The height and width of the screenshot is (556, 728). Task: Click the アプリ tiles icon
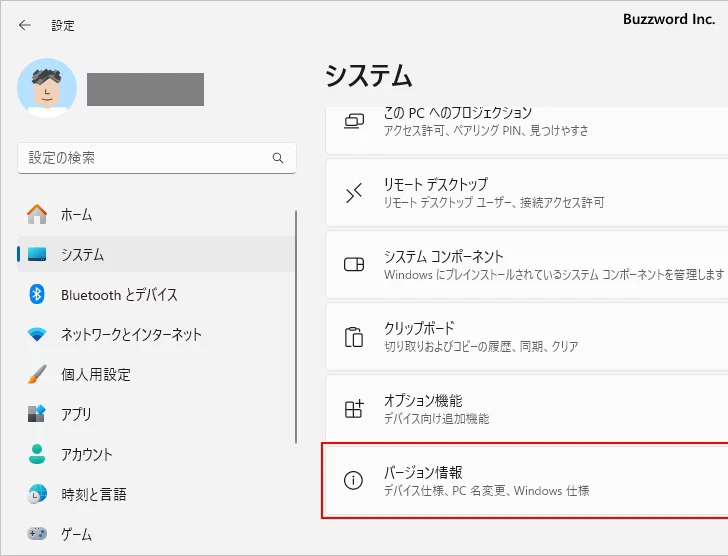pyautogui.click(x=37, y=414)
